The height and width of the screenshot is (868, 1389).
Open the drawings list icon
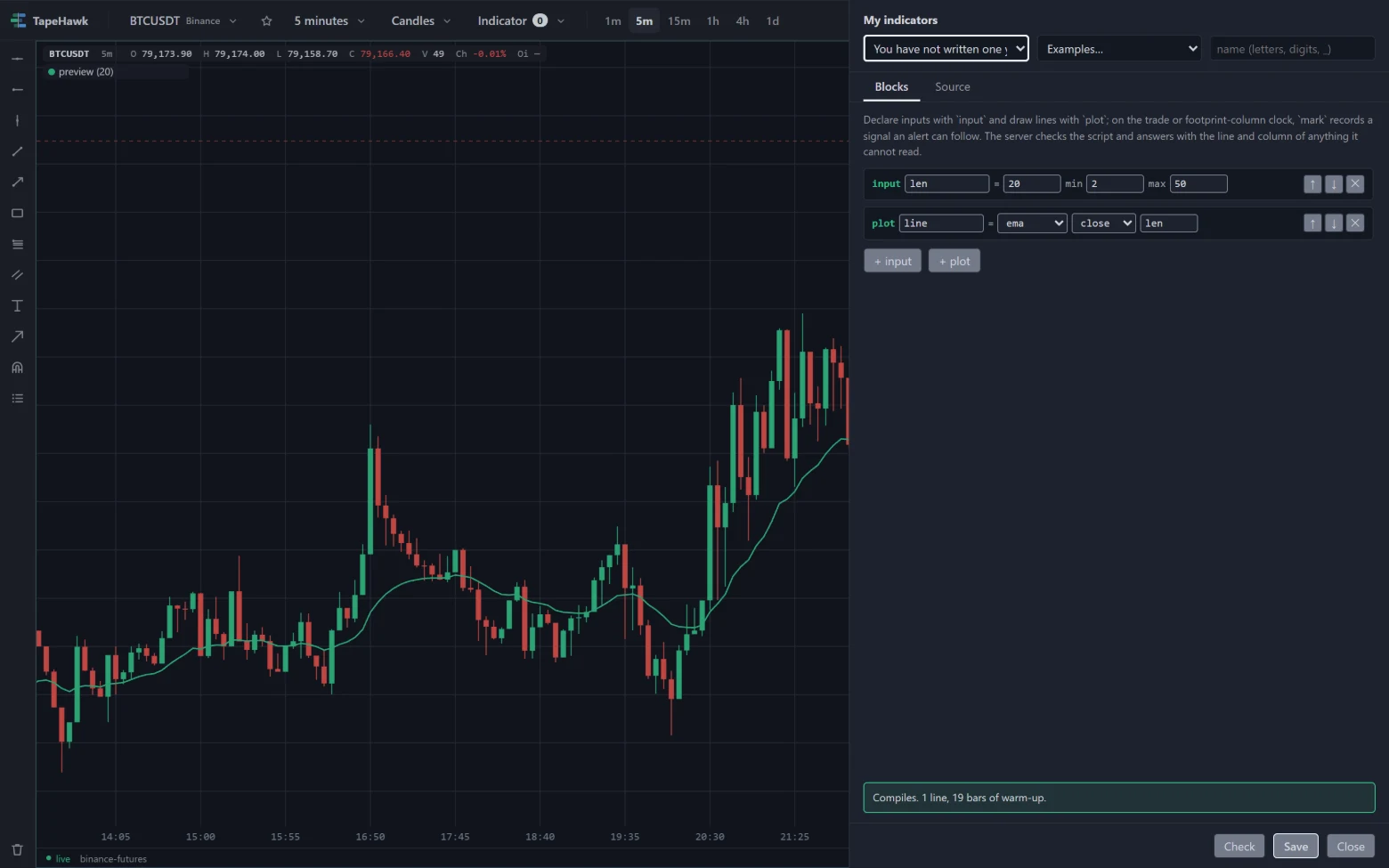pos(17,398)
